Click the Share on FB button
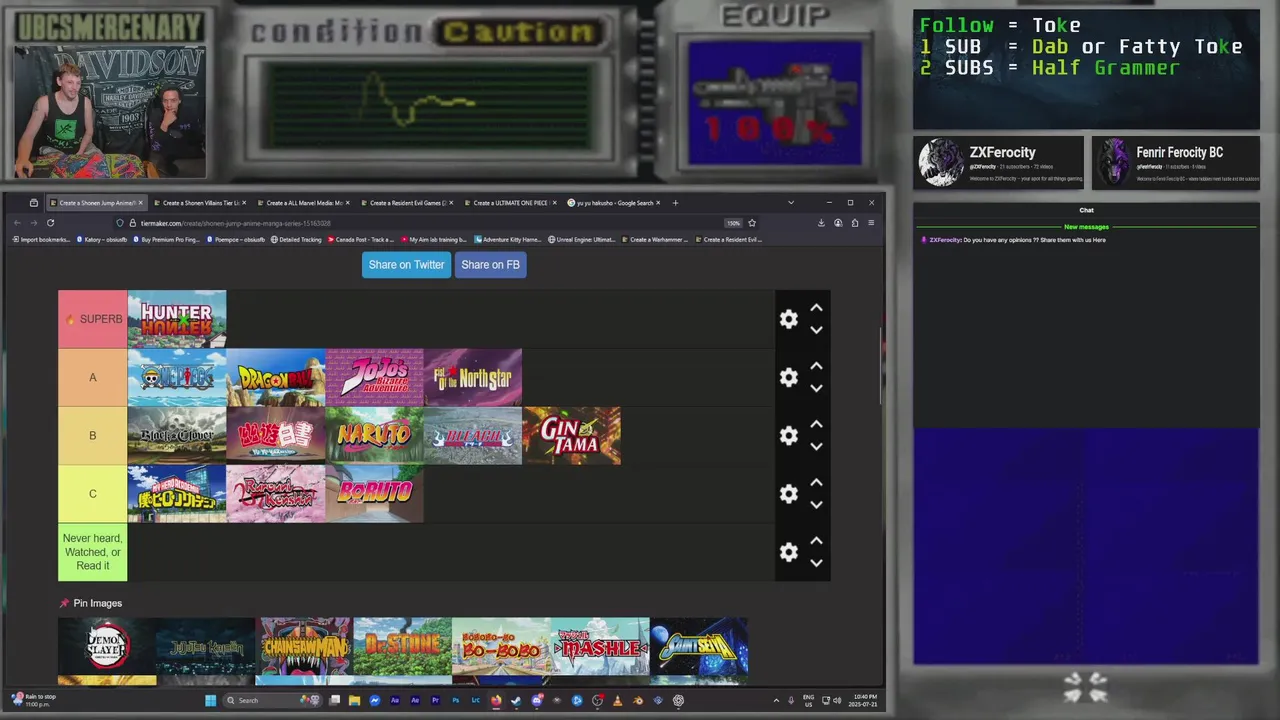 490,265
